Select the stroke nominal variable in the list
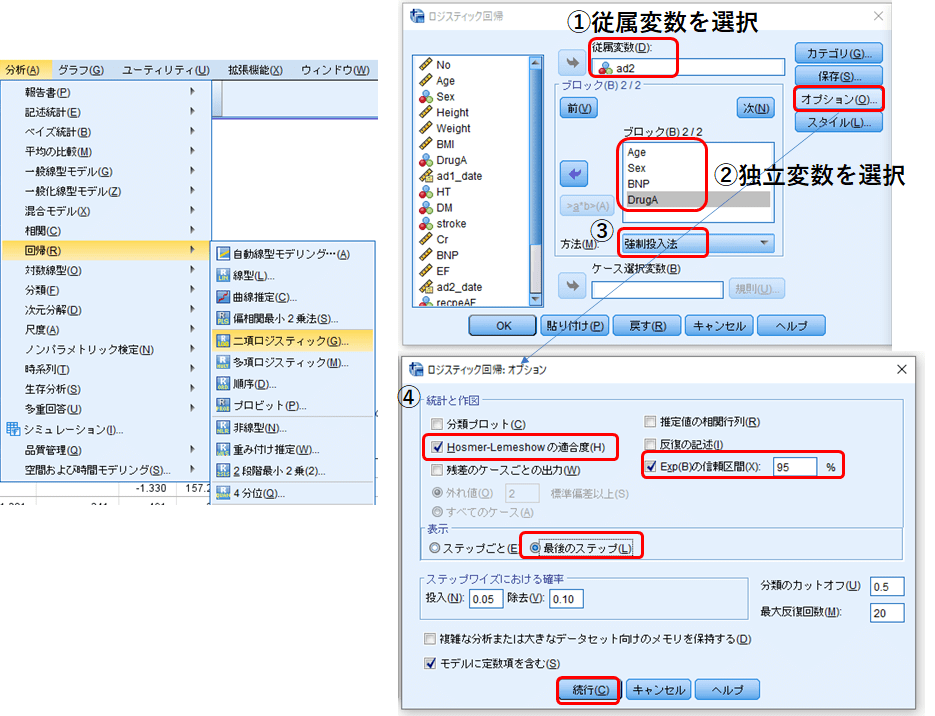 pos(449,224)
